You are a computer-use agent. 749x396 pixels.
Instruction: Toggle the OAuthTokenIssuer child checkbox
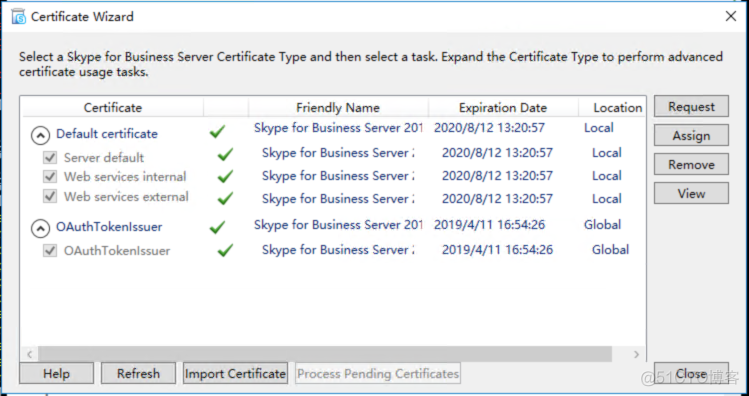(x=50, y=250)
